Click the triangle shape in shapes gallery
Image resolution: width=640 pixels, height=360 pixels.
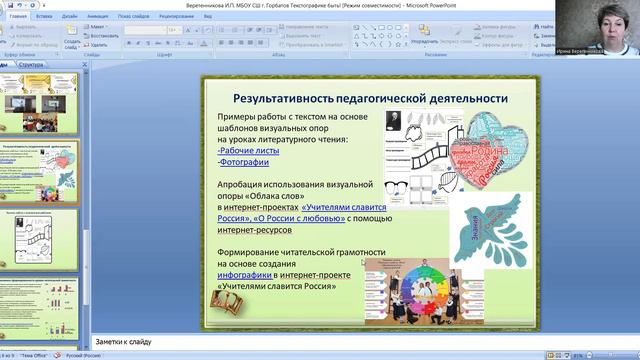pyautogui.click(x=356, y=36)
